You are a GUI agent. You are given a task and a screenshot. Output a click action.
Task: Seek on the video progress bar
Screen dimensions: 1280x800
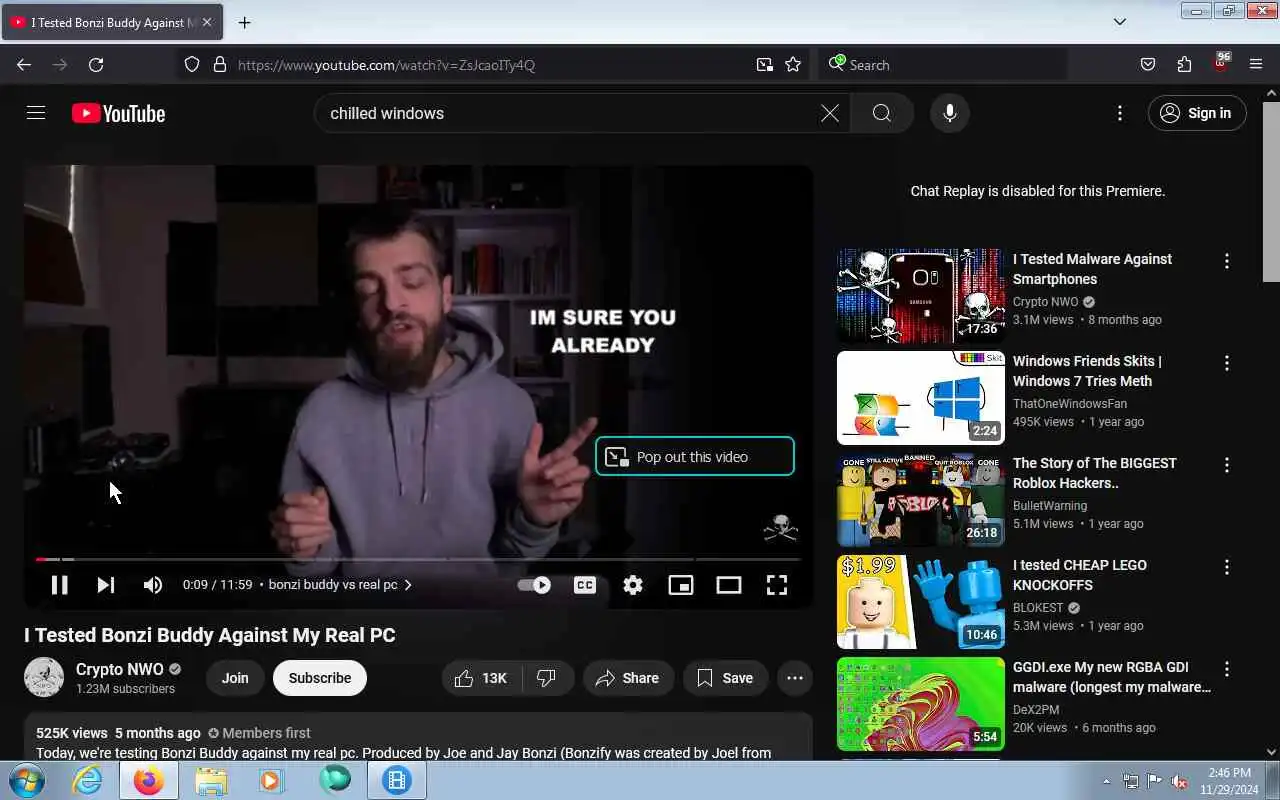tap(418, 559)
